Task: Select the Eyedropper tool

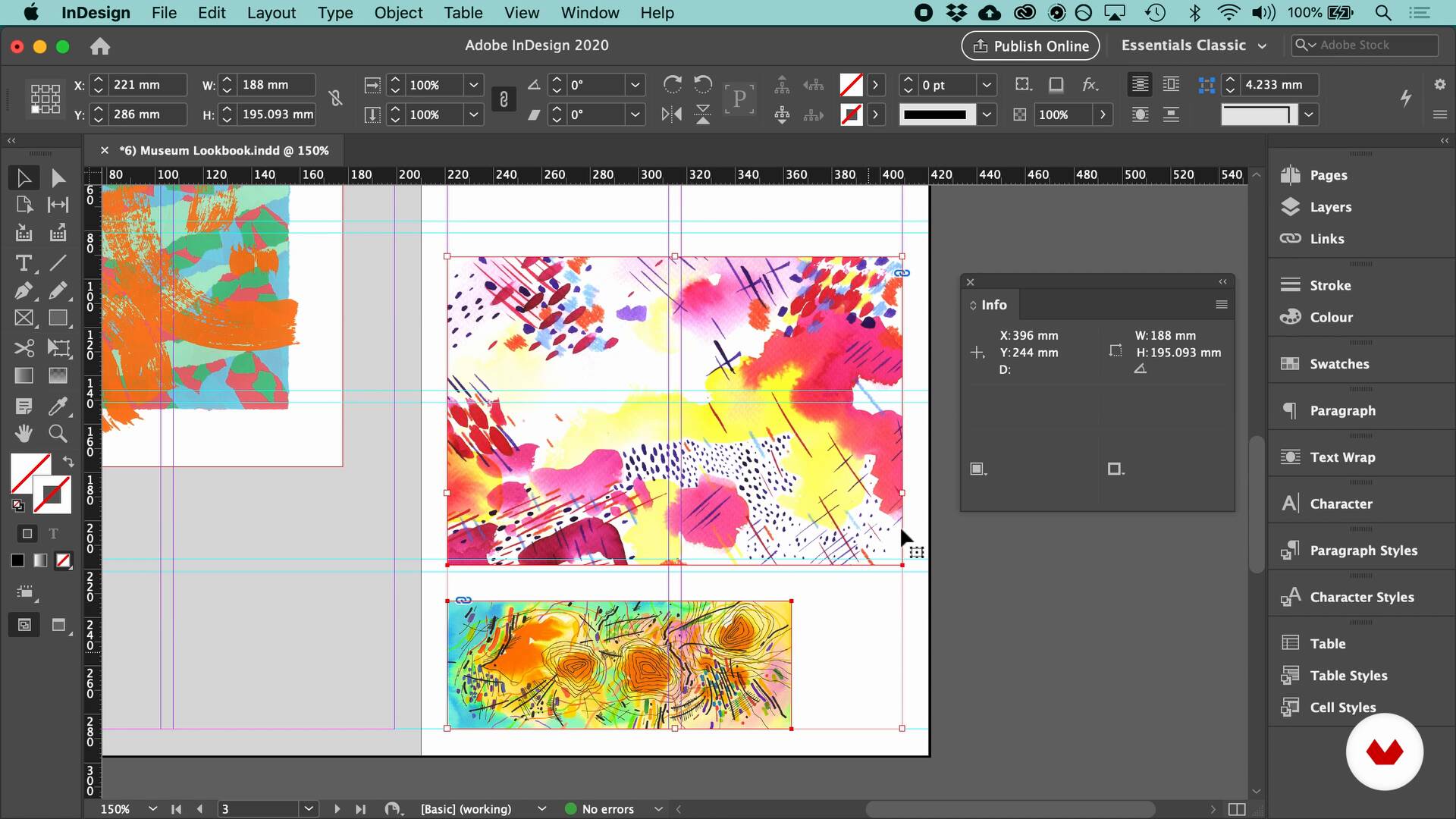Action: pyautogui.click(x=58, y=406)
